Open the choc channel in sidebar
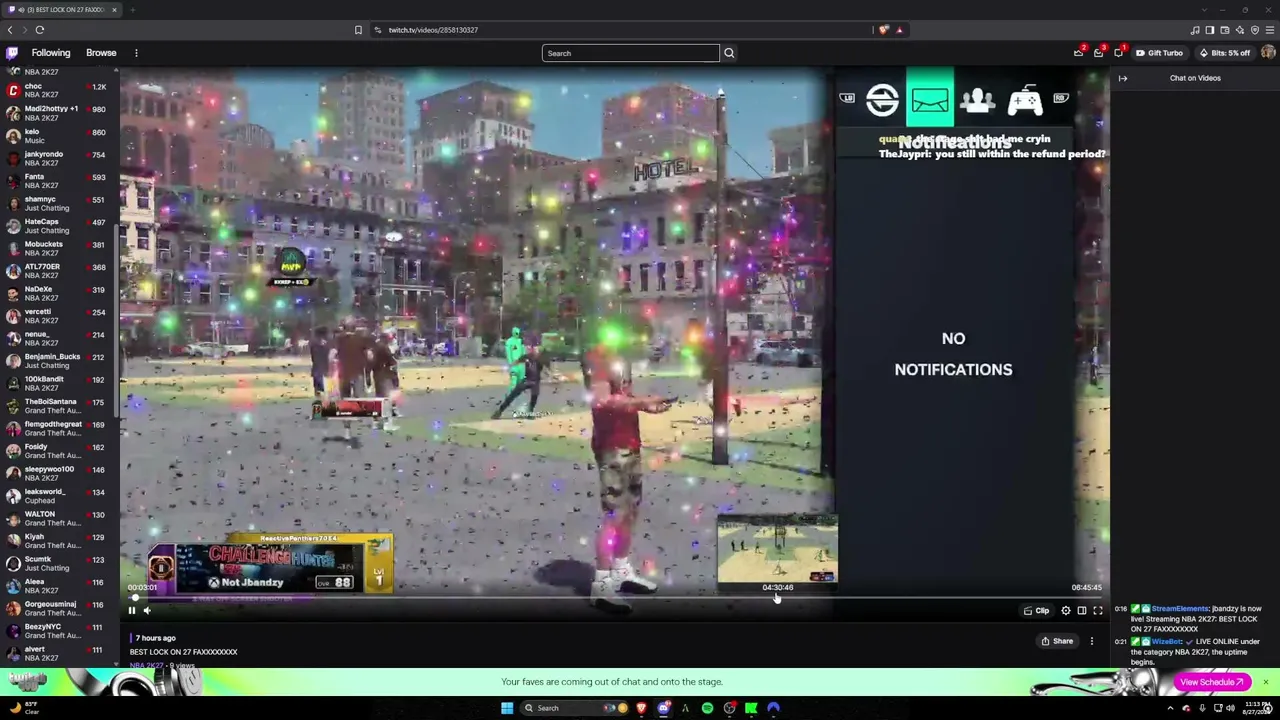 (x=59, y=91)
